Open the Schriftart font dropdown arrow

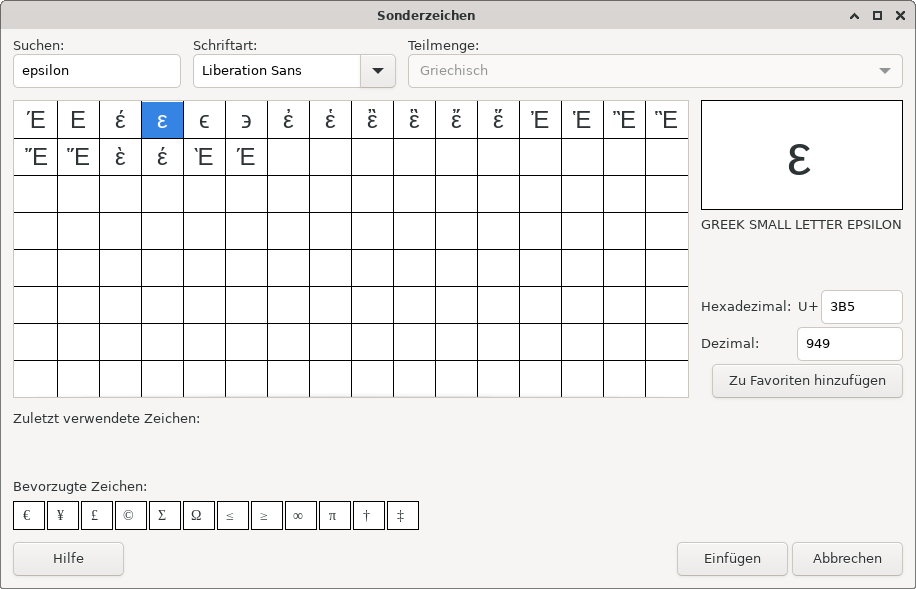click(378, 71)
